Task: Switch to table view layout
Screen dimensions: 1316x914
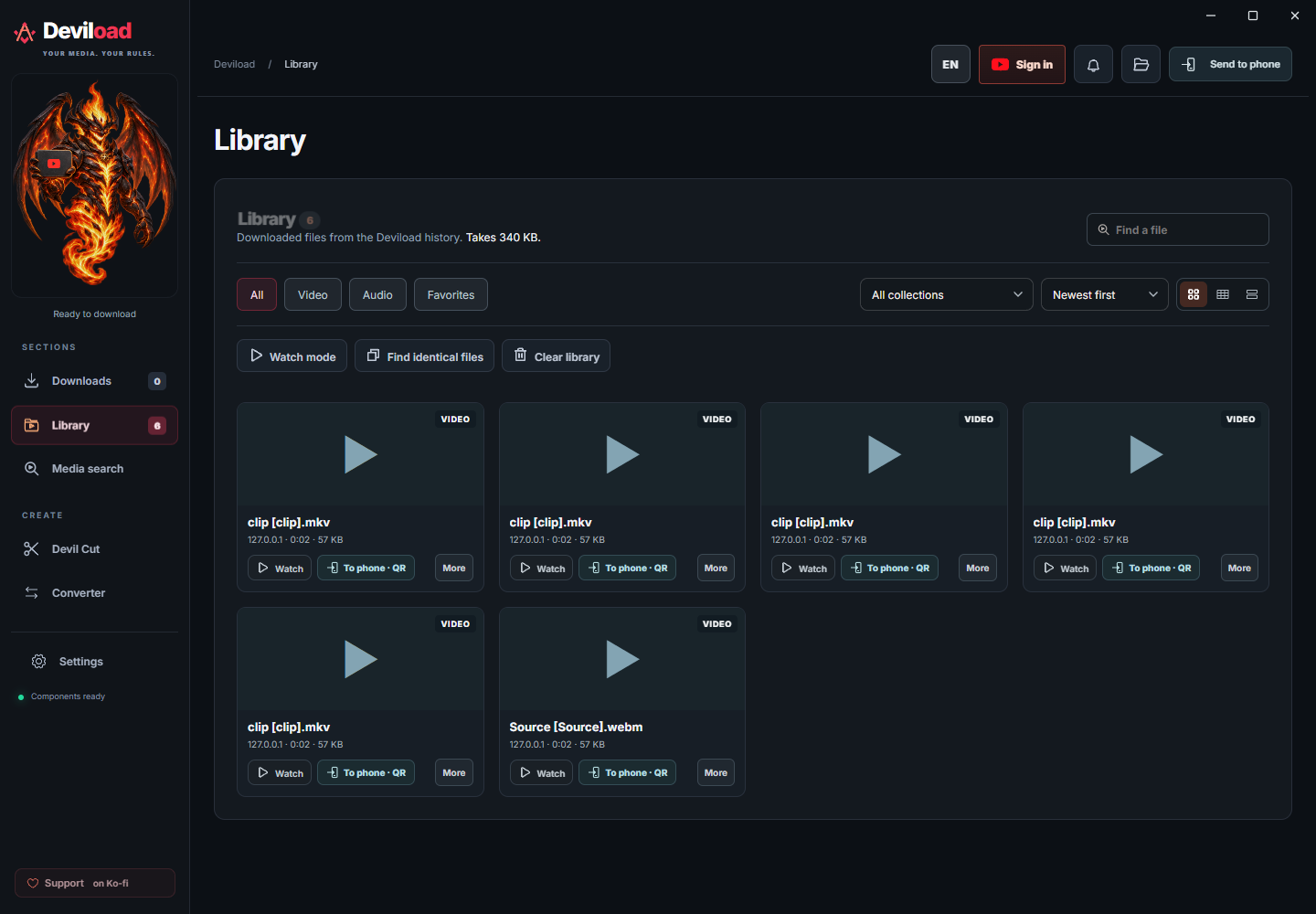Action: point(1223,294)
